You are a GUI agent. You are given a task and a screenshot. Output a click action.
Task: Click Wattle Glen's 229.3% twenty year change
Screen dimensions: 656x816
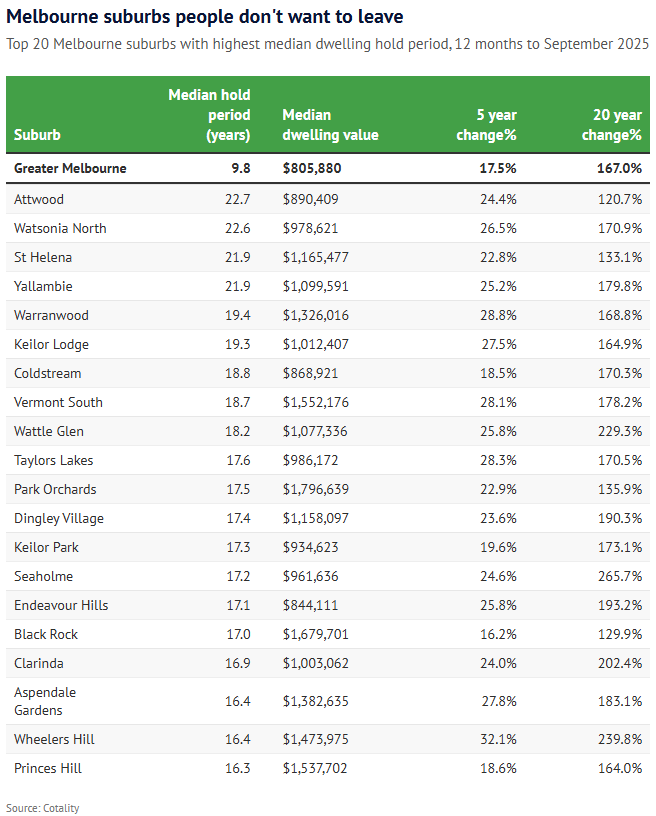620,431
